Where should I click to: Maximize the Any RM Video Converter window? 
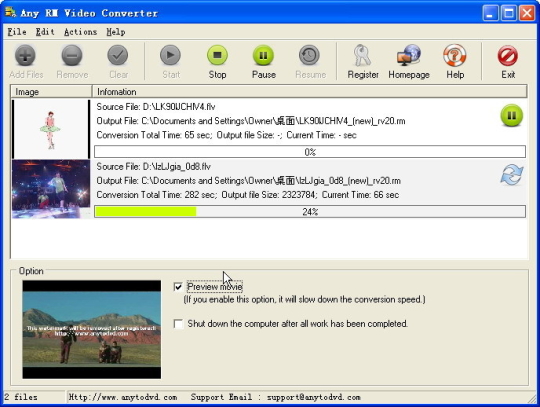[x=509, y=13]
